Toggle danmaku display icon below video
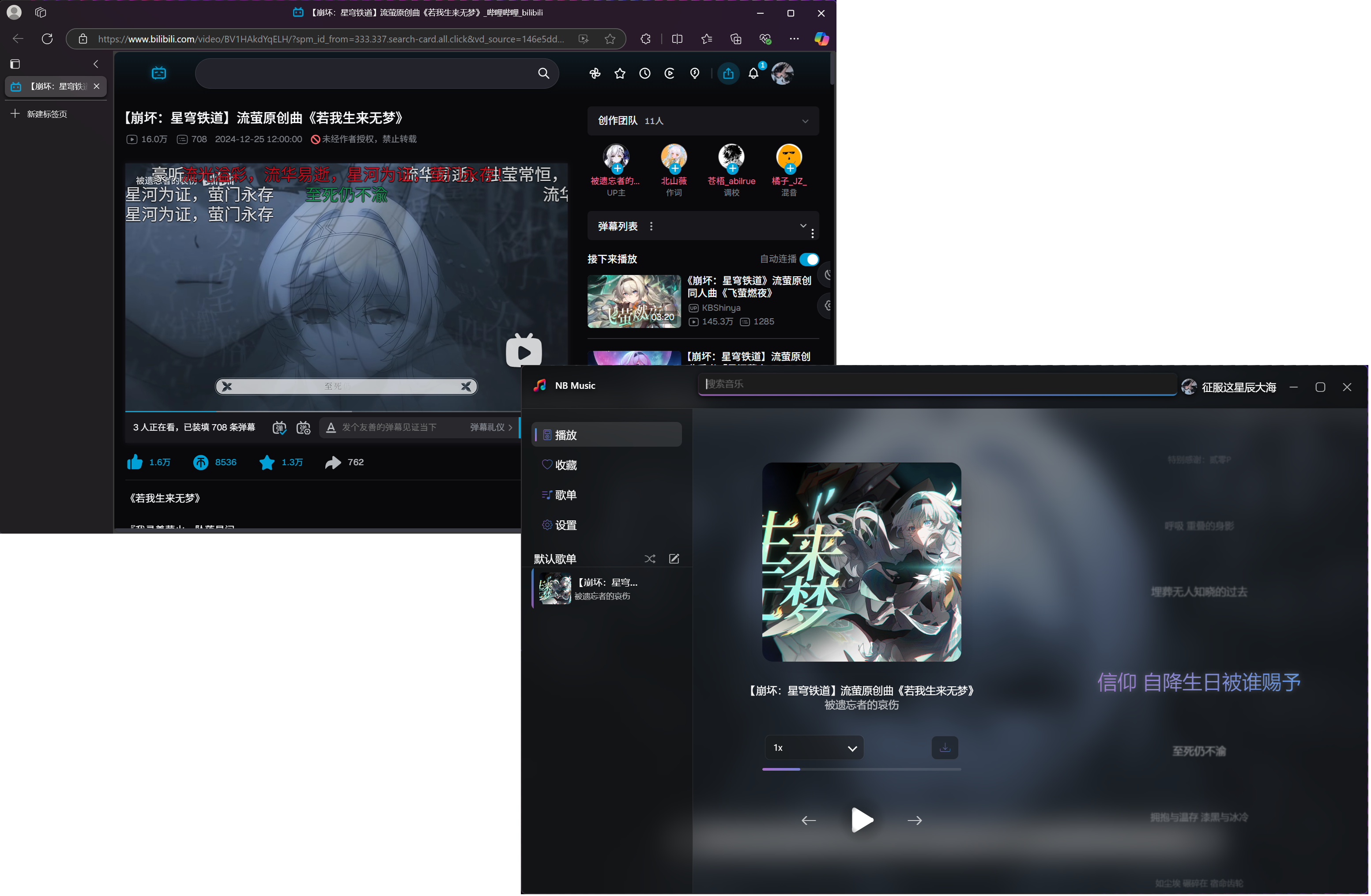Screen dimensions: 1371x896 click(279, 428)
